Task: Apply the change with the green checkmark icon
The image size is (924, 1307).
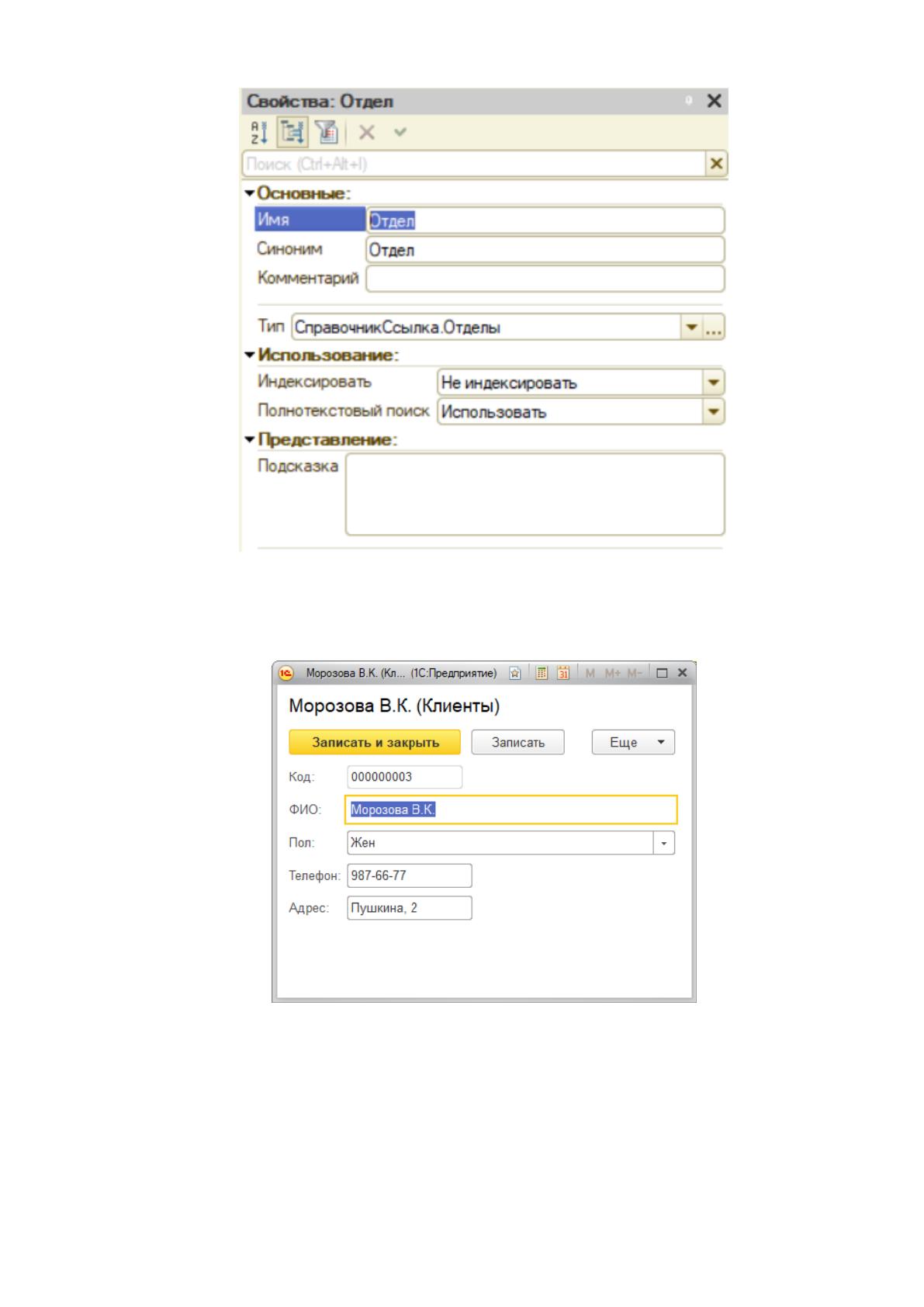Action: coord(400,132)
